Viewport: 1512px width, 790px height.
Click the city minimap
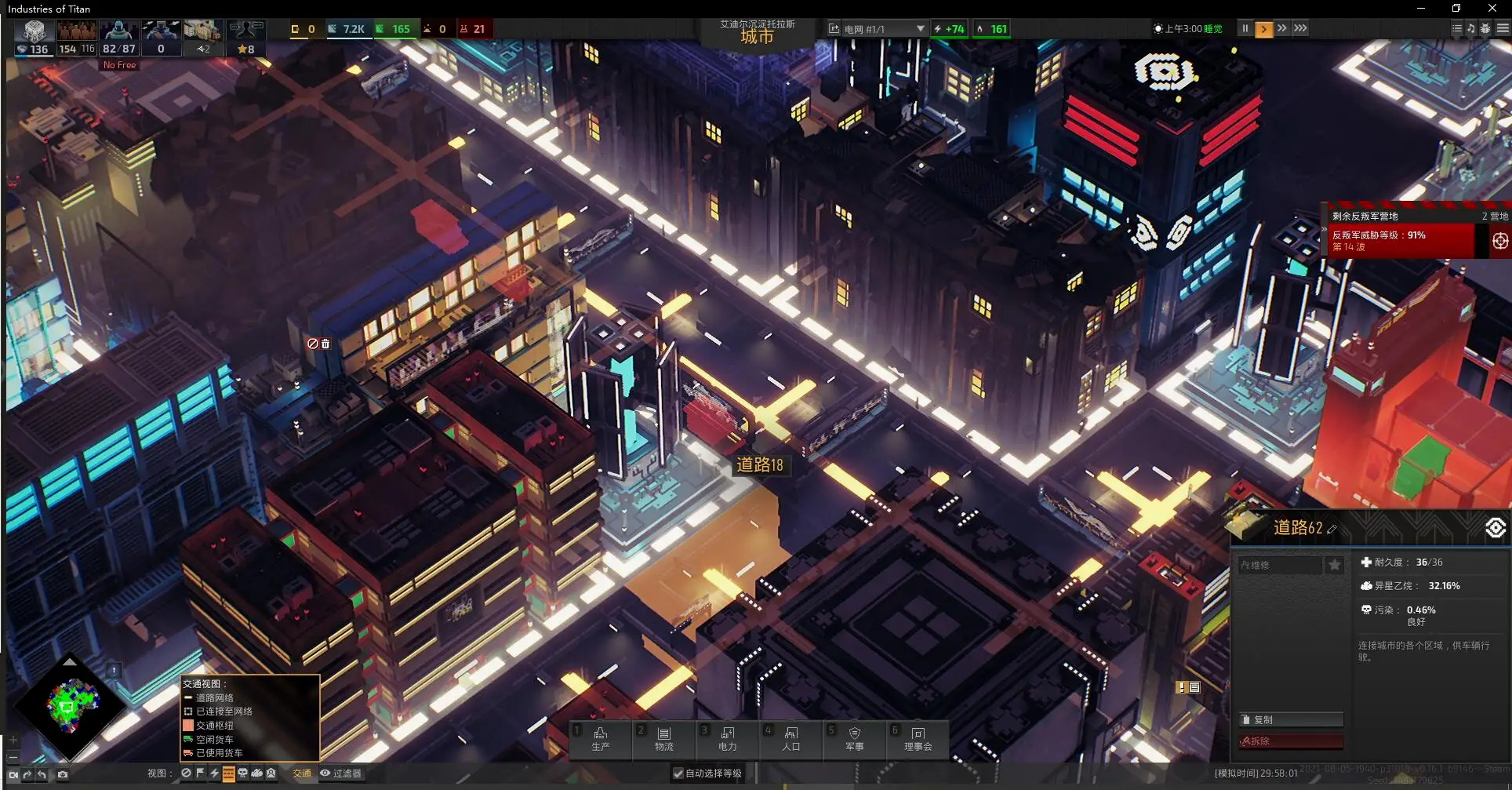tap(70, 708)
